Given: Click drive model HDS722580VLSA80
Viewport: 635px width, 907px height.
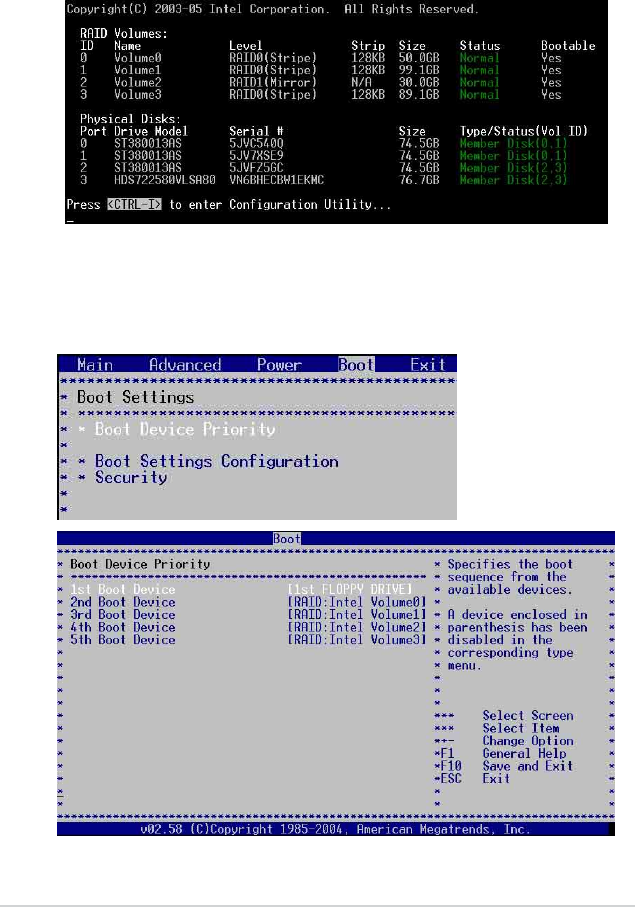Looking at the screenshot, I should click(x=165, y=180).
